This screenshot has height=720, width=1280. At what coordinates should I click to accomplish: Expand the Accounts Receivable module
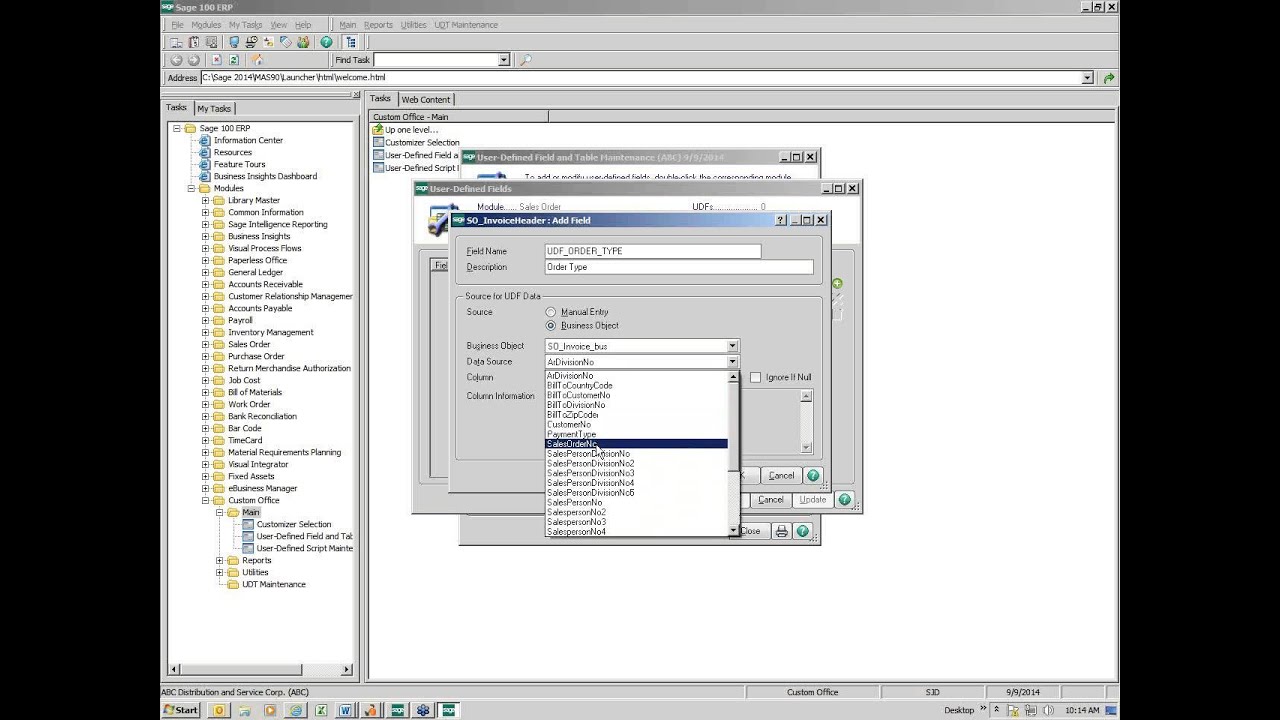pos(205,284)
